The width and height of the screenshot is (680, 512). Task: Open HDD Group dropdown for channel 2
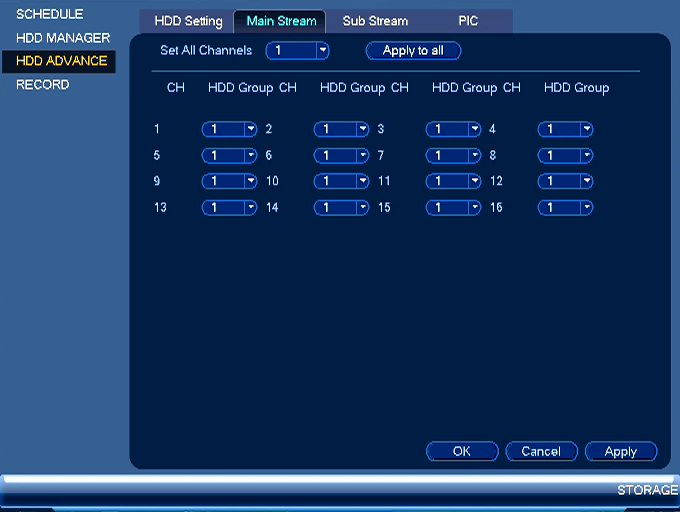(x=341, y=129)
